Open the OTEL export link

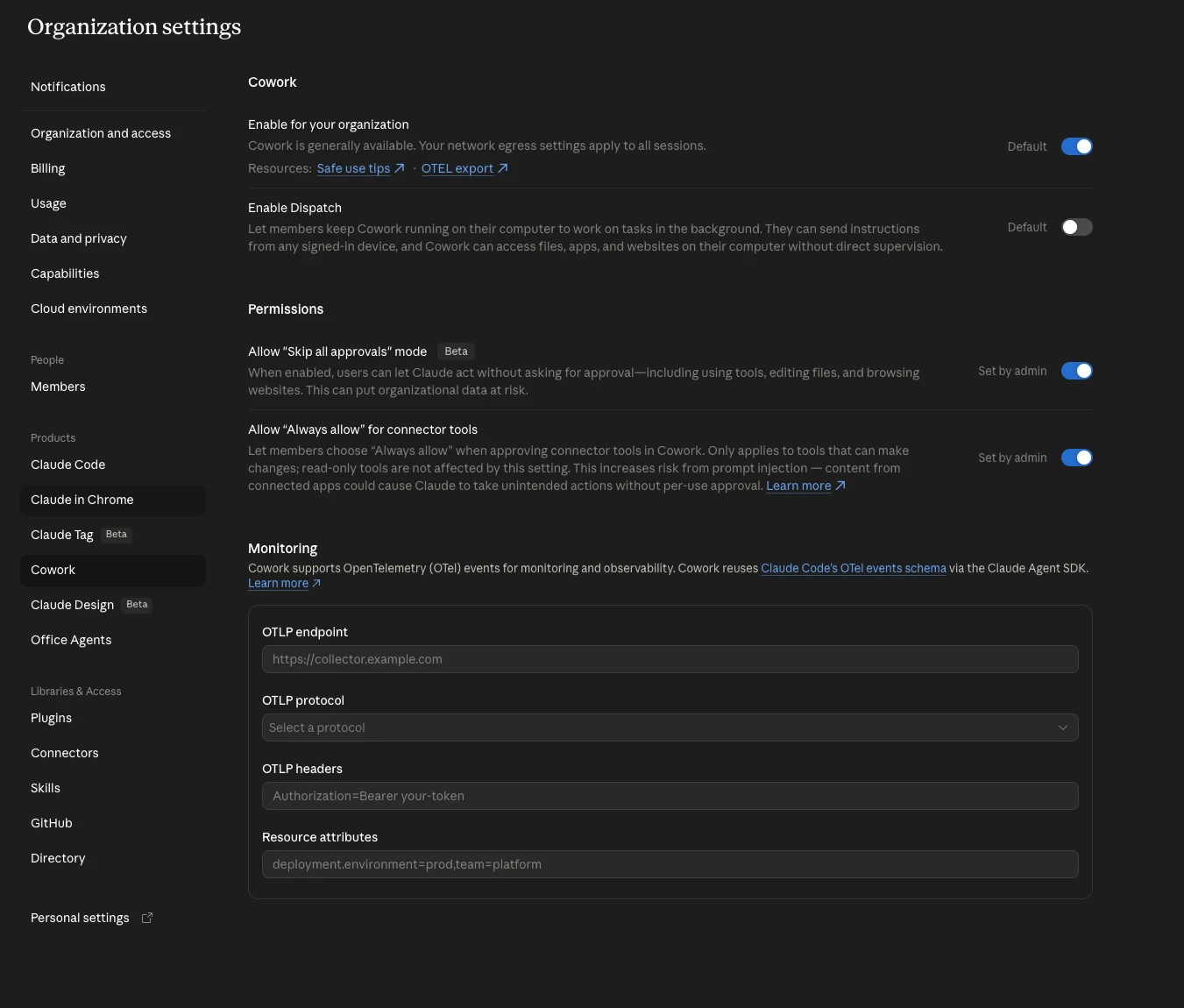(x=464, y=168)
